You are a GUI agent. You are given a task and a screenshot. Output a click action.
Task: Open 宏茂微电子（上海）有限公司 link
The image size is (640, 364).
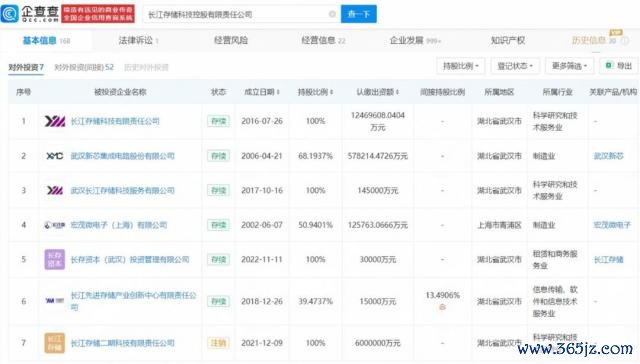point(119,225)
